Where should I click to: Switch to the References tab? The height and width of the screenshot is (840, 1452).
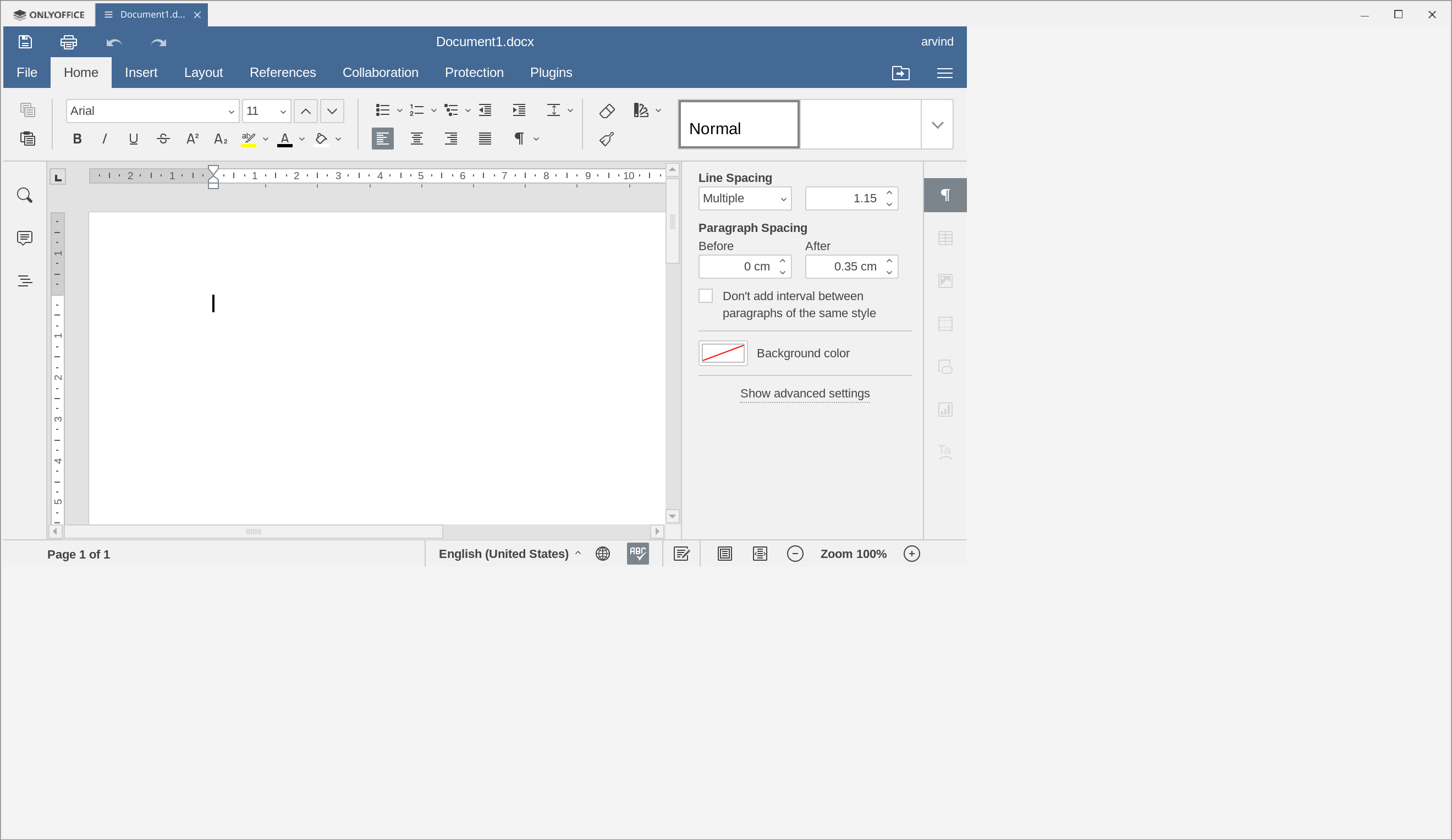click(283, 73)
